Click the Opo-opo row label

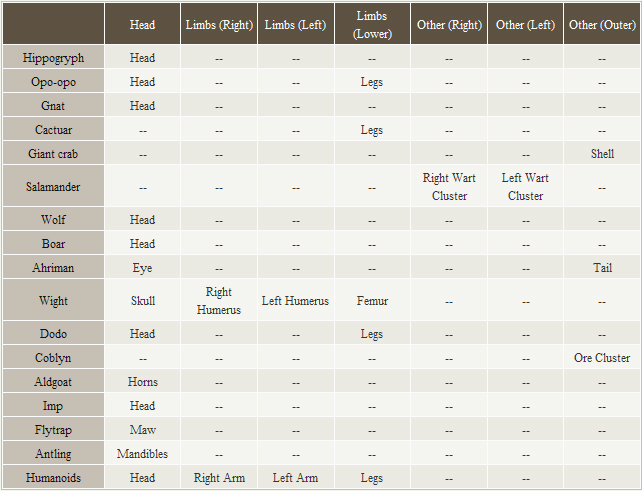tap(53, 82)
